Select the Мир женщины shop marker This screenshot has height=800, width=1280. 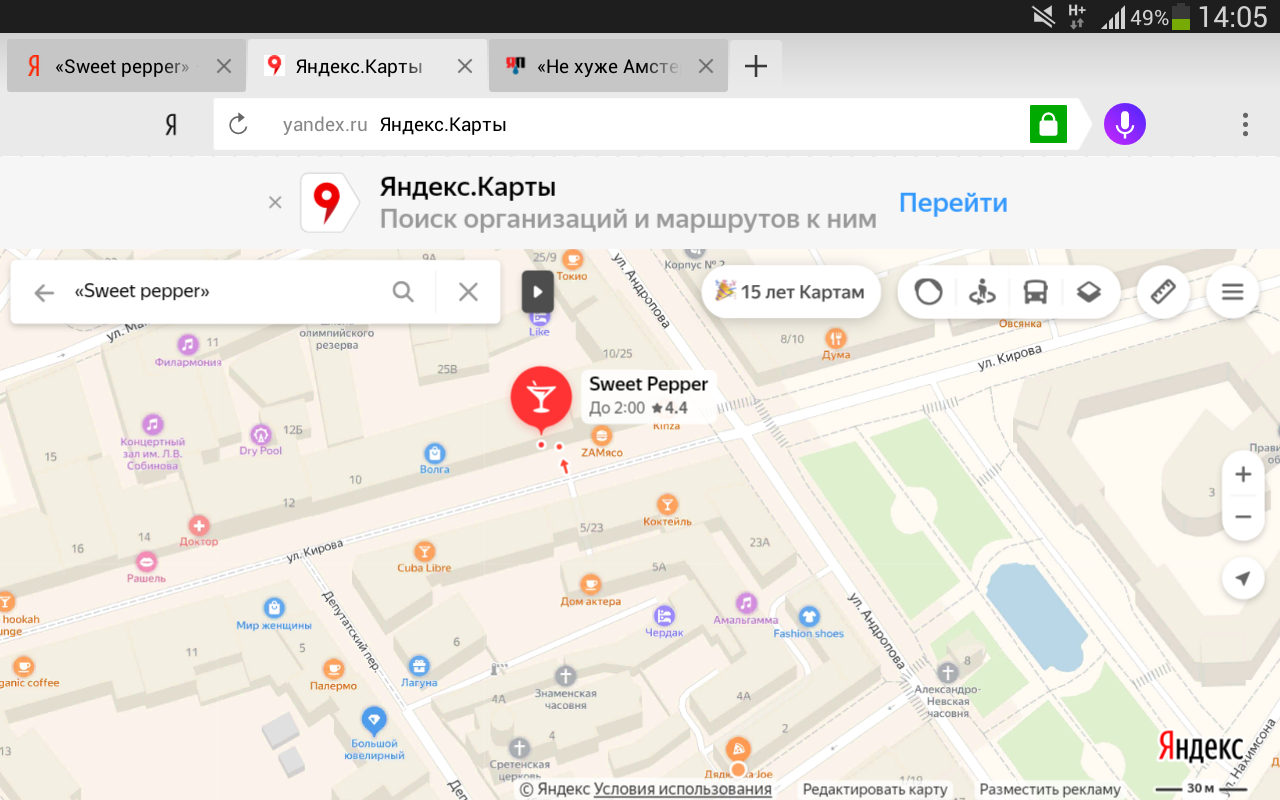click(274, 607)
